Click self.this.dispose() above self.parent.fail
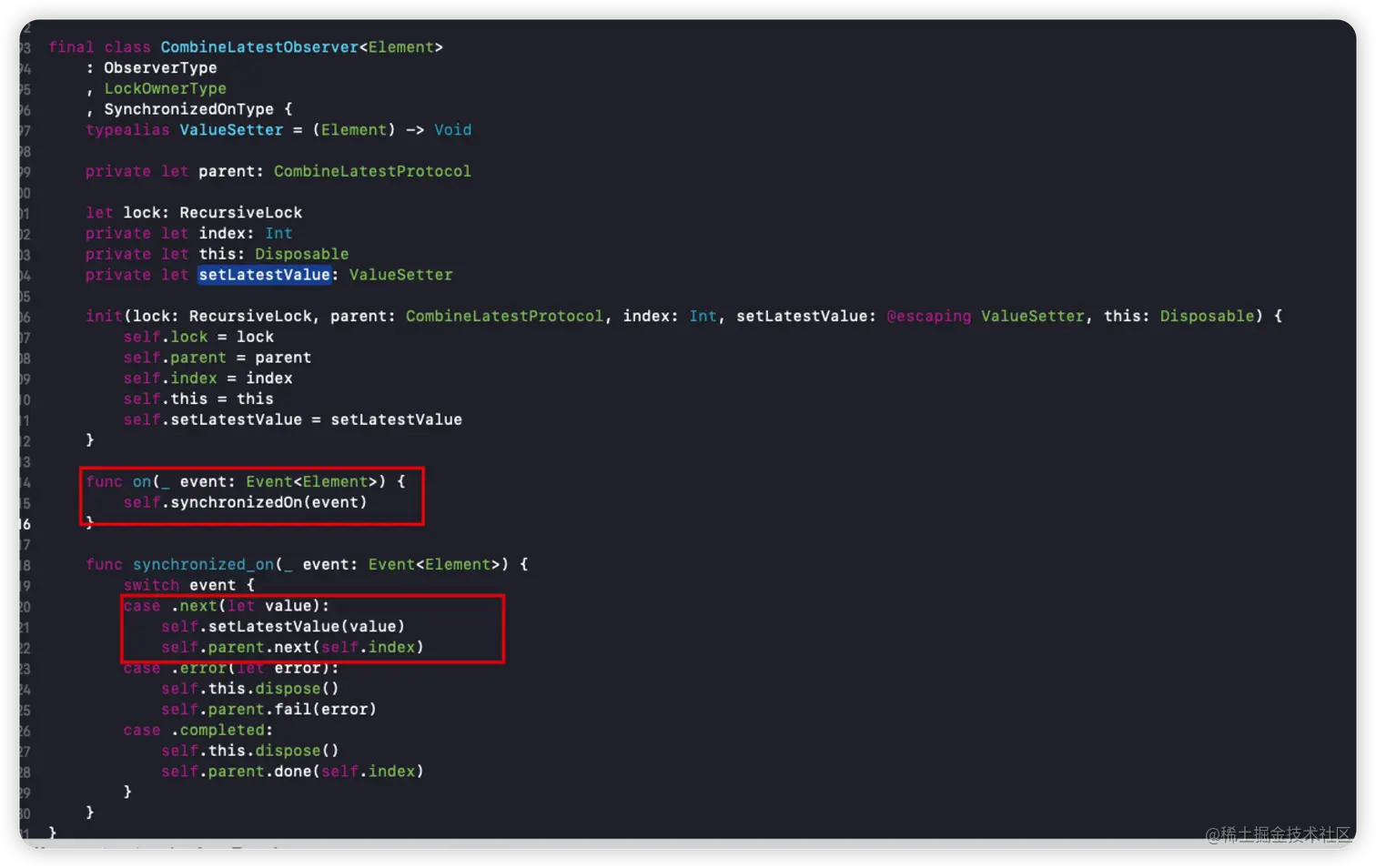Screen dimensions: 1376x868 pos(250,689)
